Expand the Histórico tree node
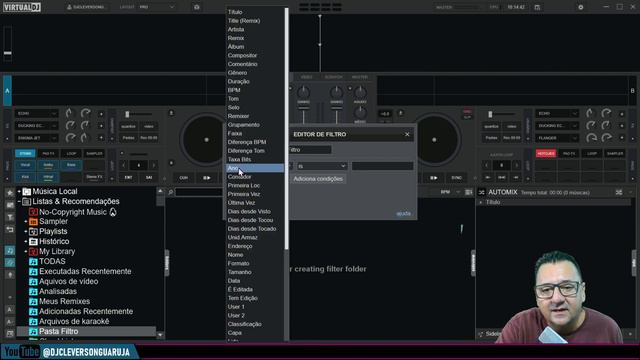Screen dimensions: 640x360 pos(26,242)
